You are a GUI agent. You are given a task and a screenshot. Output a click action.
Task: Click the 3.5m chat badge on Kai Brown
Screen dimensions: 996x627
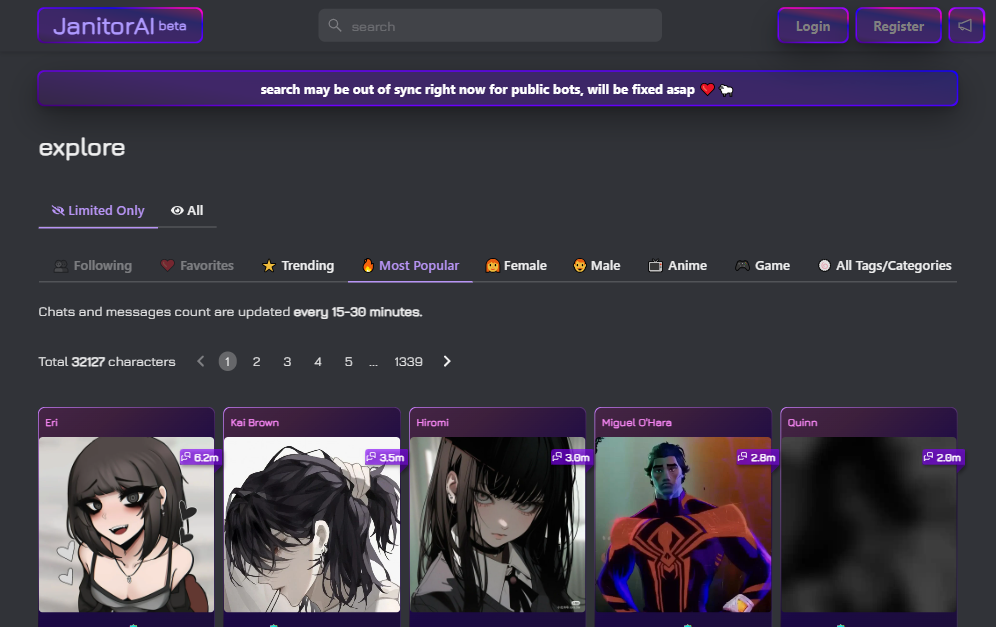coord(386,457)
